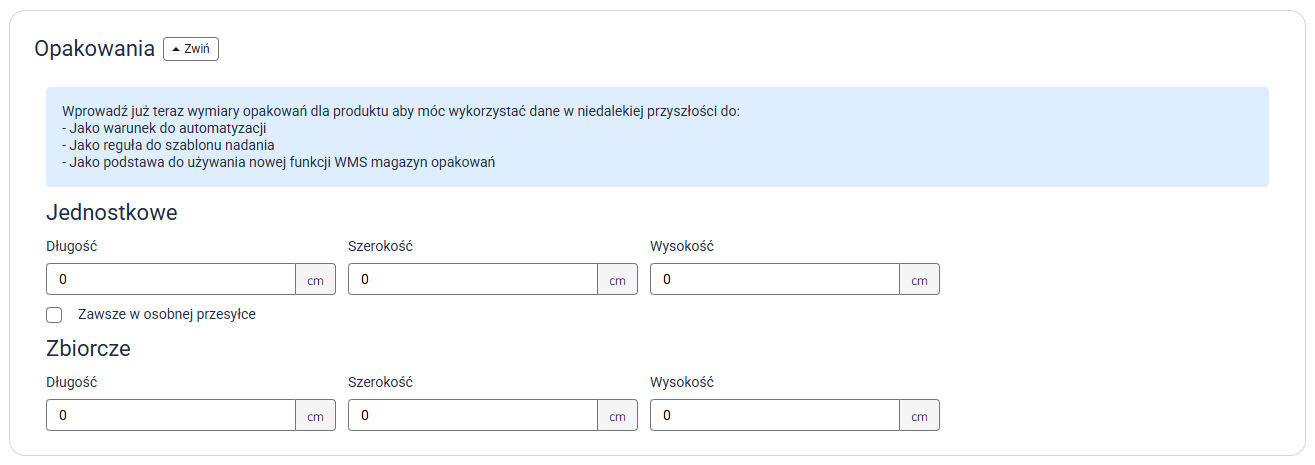Viewport: 1315px width, 465px height.
Task: Focus the Jednostkowe Wysokość input field
Action: tap(774, 280)
